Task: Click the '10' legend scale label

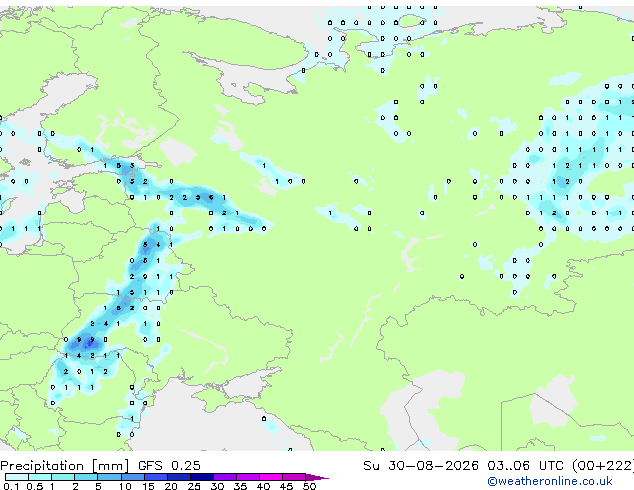Action: pyautogui.click(x=125, y=486)
